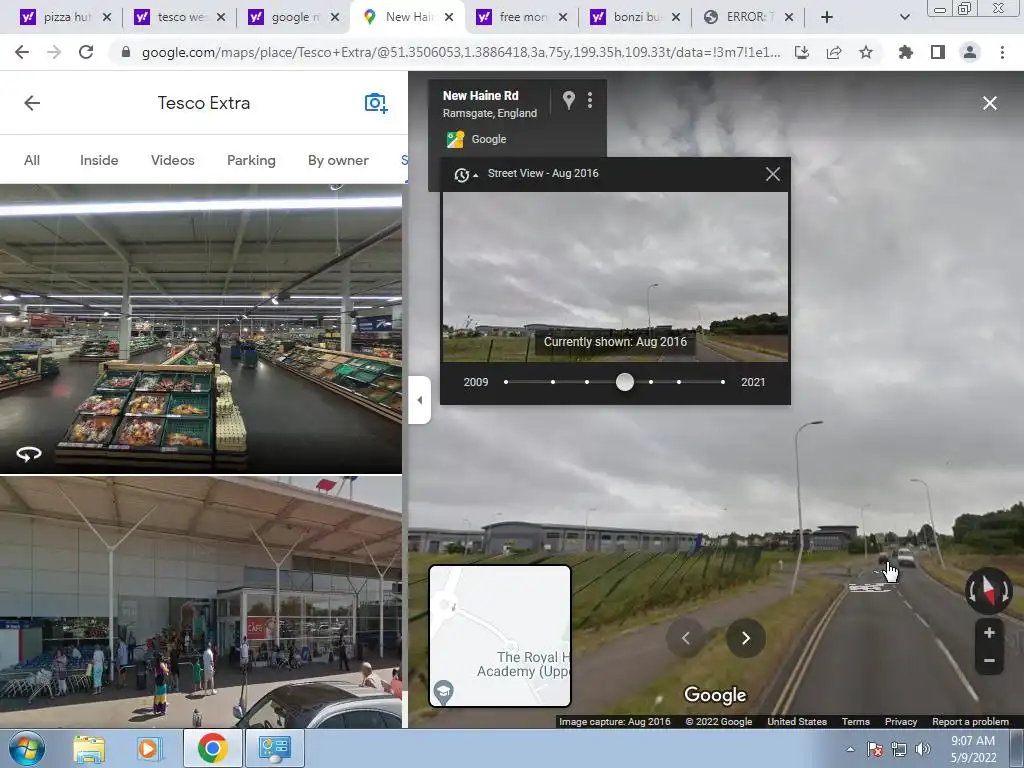Click the add photo camera icon
The height and width of the screenshot is (768, 1024).
click(x=376, y=103)
